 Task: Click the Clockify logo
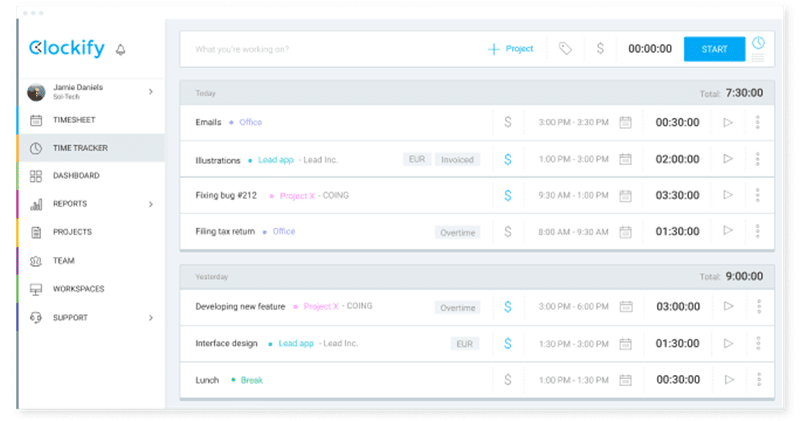[x=67, y=48]
